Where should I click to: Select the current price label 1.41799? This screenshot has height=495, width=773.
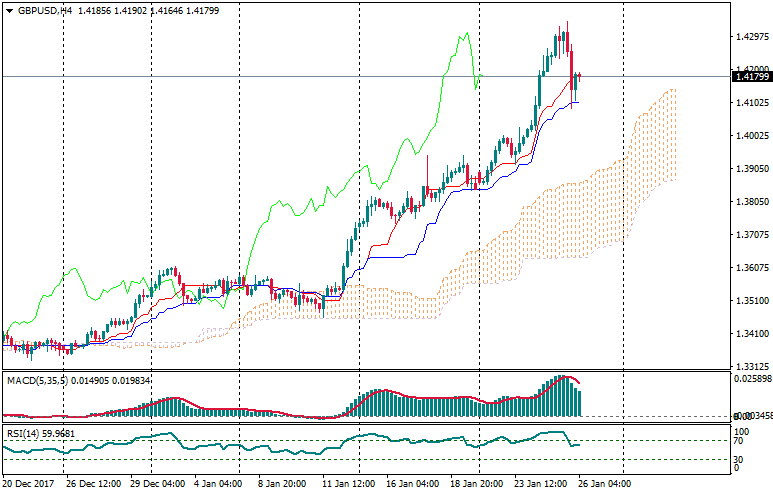(750, 76)
